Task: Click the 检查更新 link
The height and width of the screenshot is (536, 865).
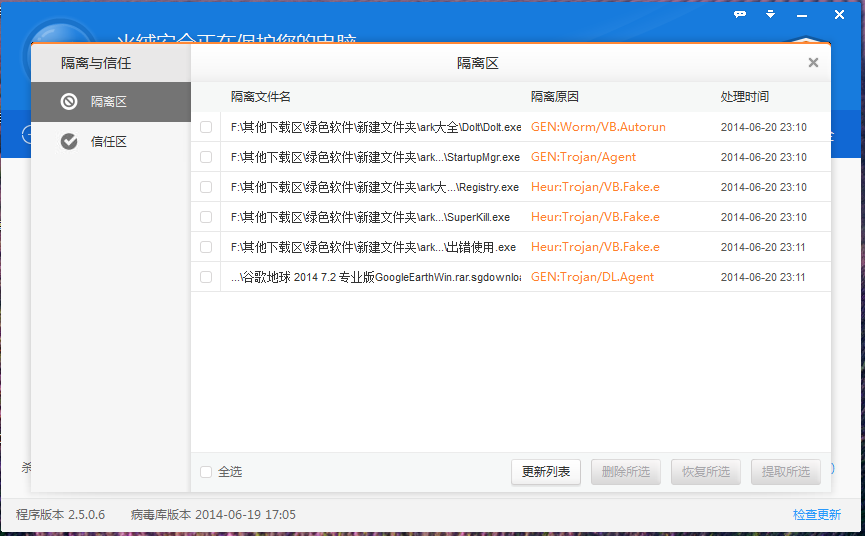Action: click(816, 514)
